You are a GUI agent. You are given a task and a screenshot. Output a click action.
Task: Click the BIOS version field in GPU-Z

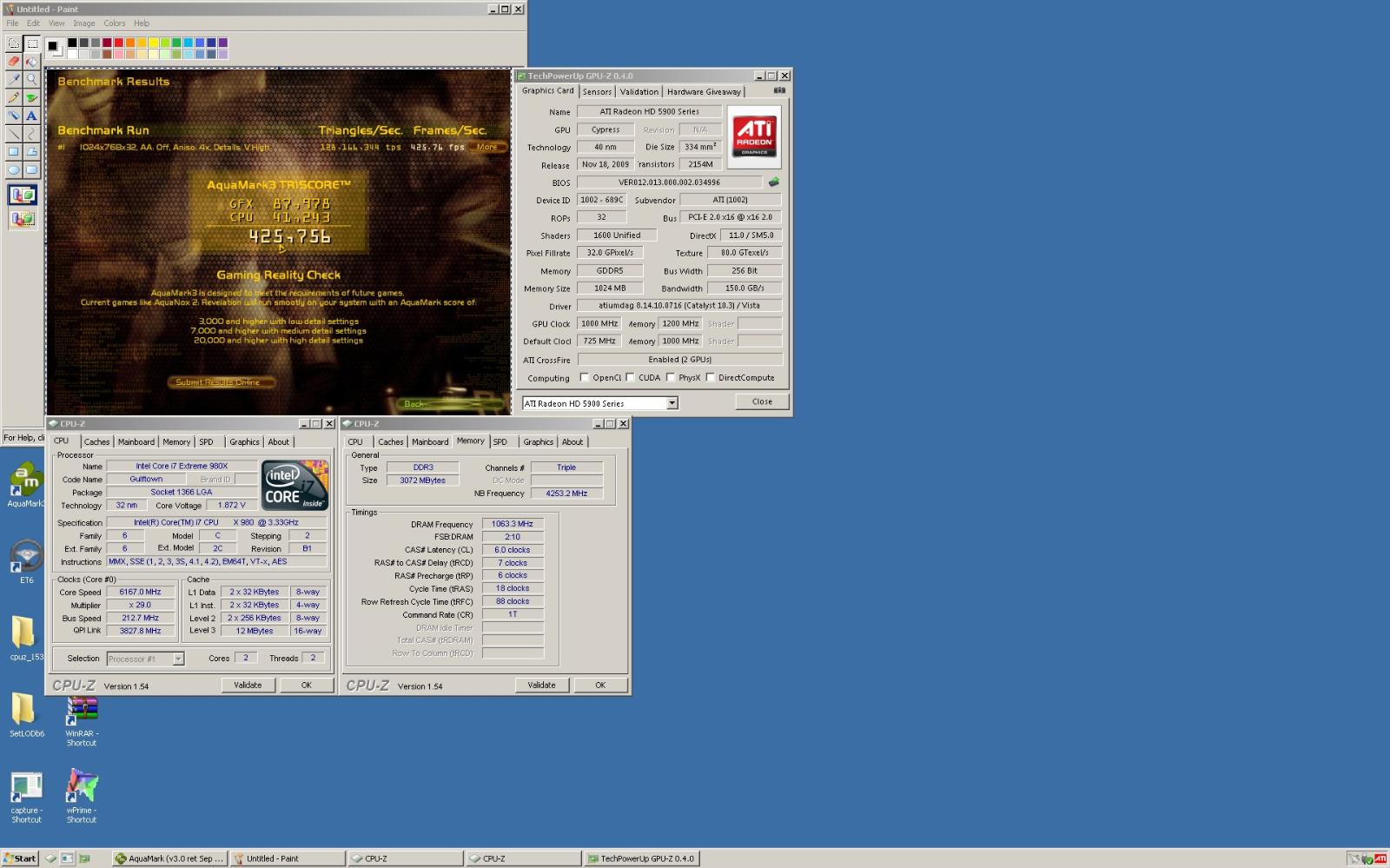[670, 182]
